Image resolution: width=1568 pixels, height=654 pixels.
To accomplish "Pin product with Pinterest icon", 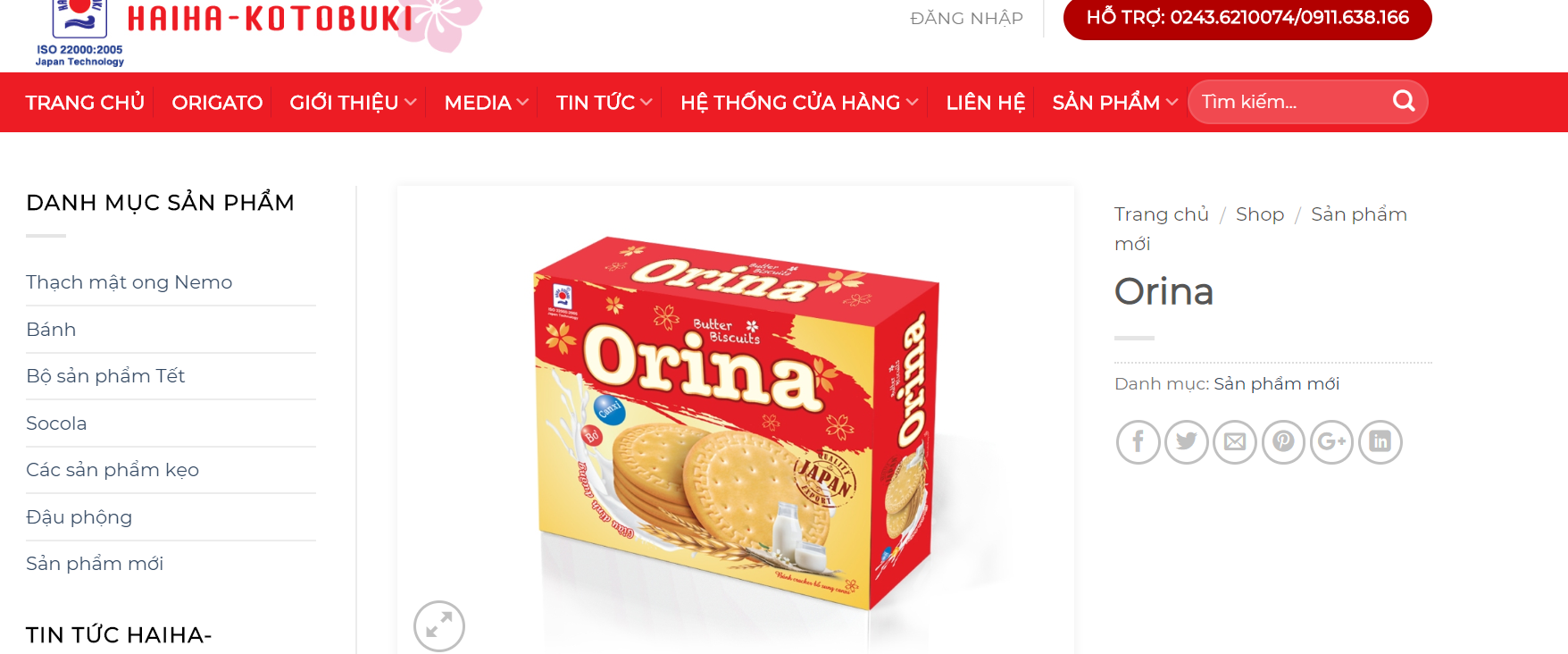I will (1283, 442).
